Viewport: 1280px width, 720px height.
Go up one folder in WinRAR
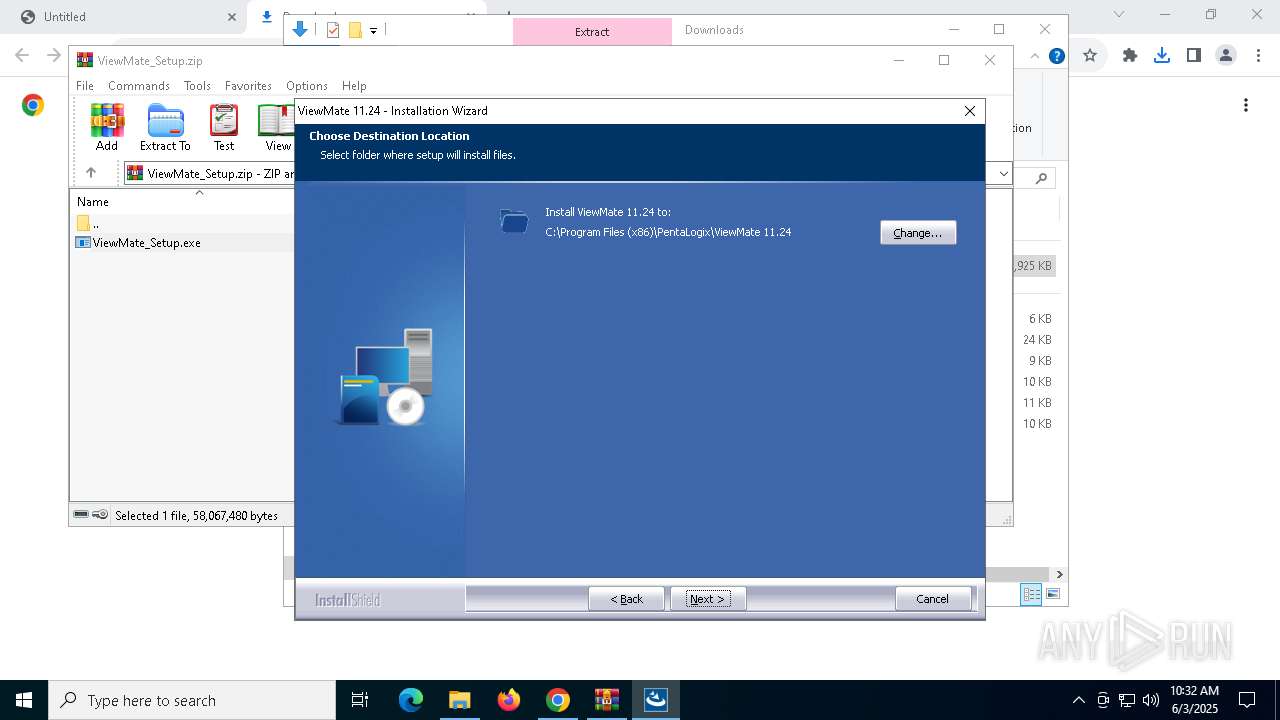(x=91, y=173)
